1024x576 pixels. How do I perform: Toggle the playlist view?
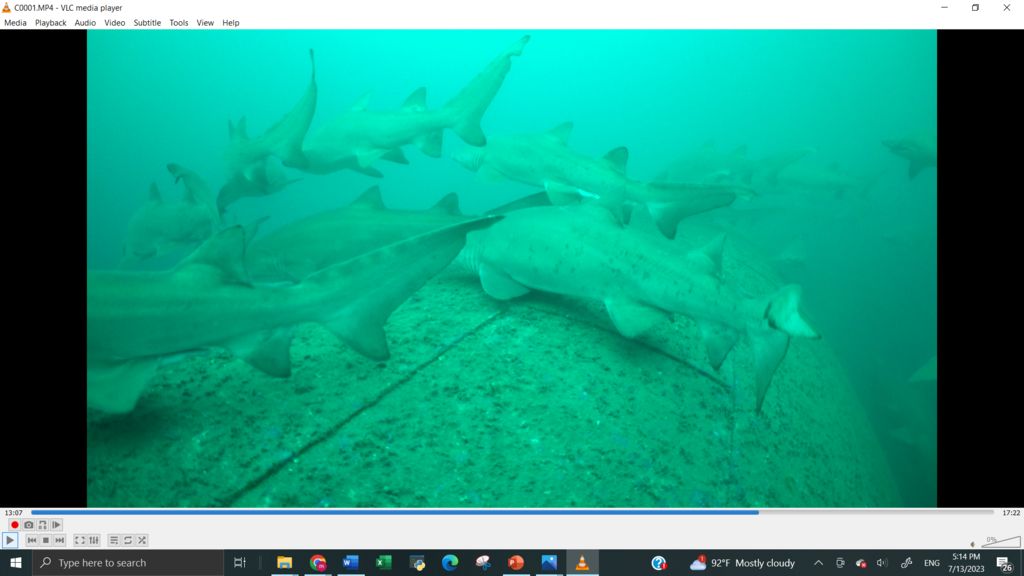pos(114,540)
